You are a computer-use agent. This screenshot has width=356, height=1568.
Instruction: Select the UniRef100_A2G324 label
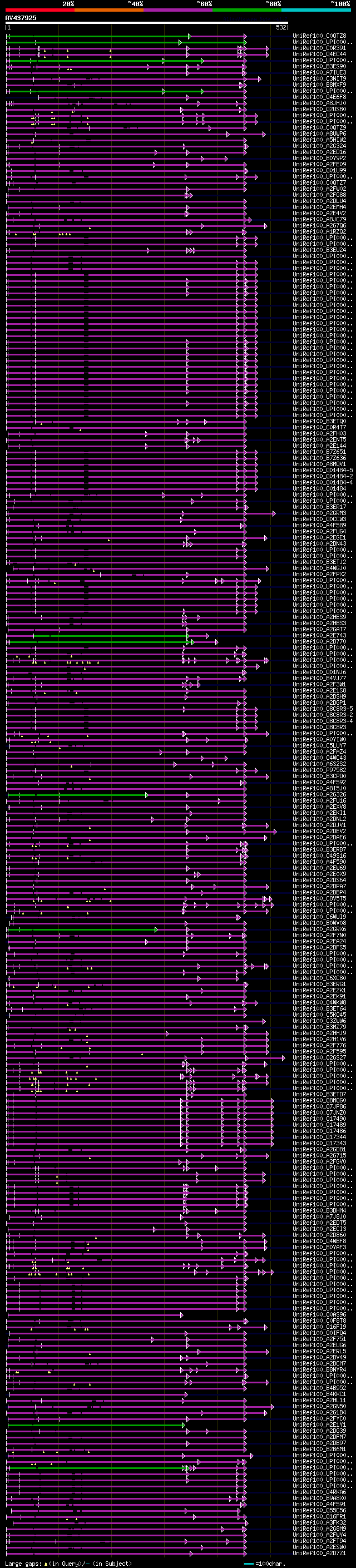pyautogui.click(x=319, y=146)
